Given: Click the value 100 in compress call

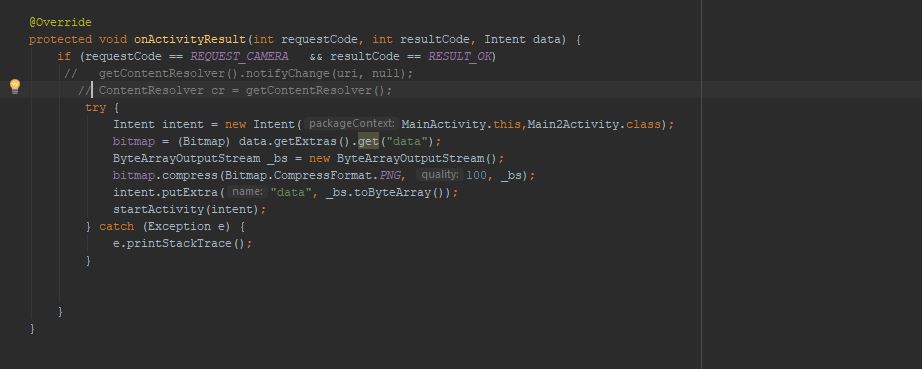Looking at the screenshot, I should tap(476, 176).
